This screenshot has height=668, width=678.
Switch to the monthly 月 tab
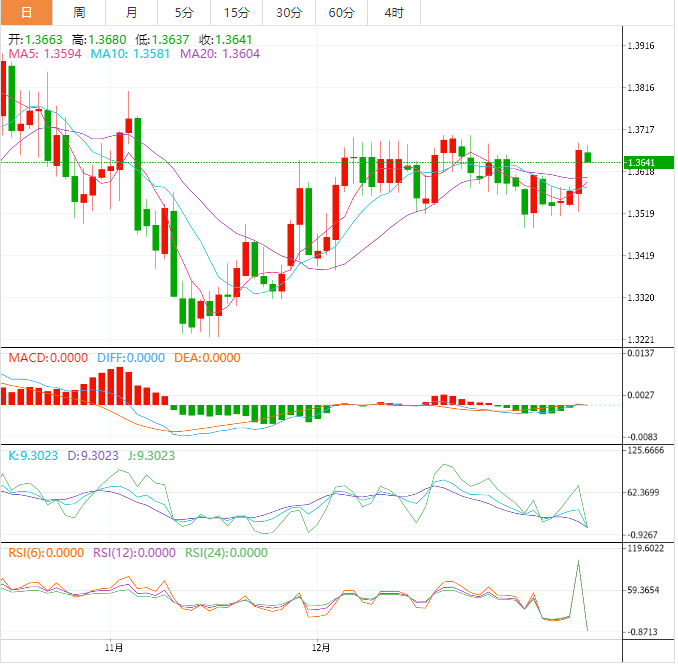[x=131, y=13]
